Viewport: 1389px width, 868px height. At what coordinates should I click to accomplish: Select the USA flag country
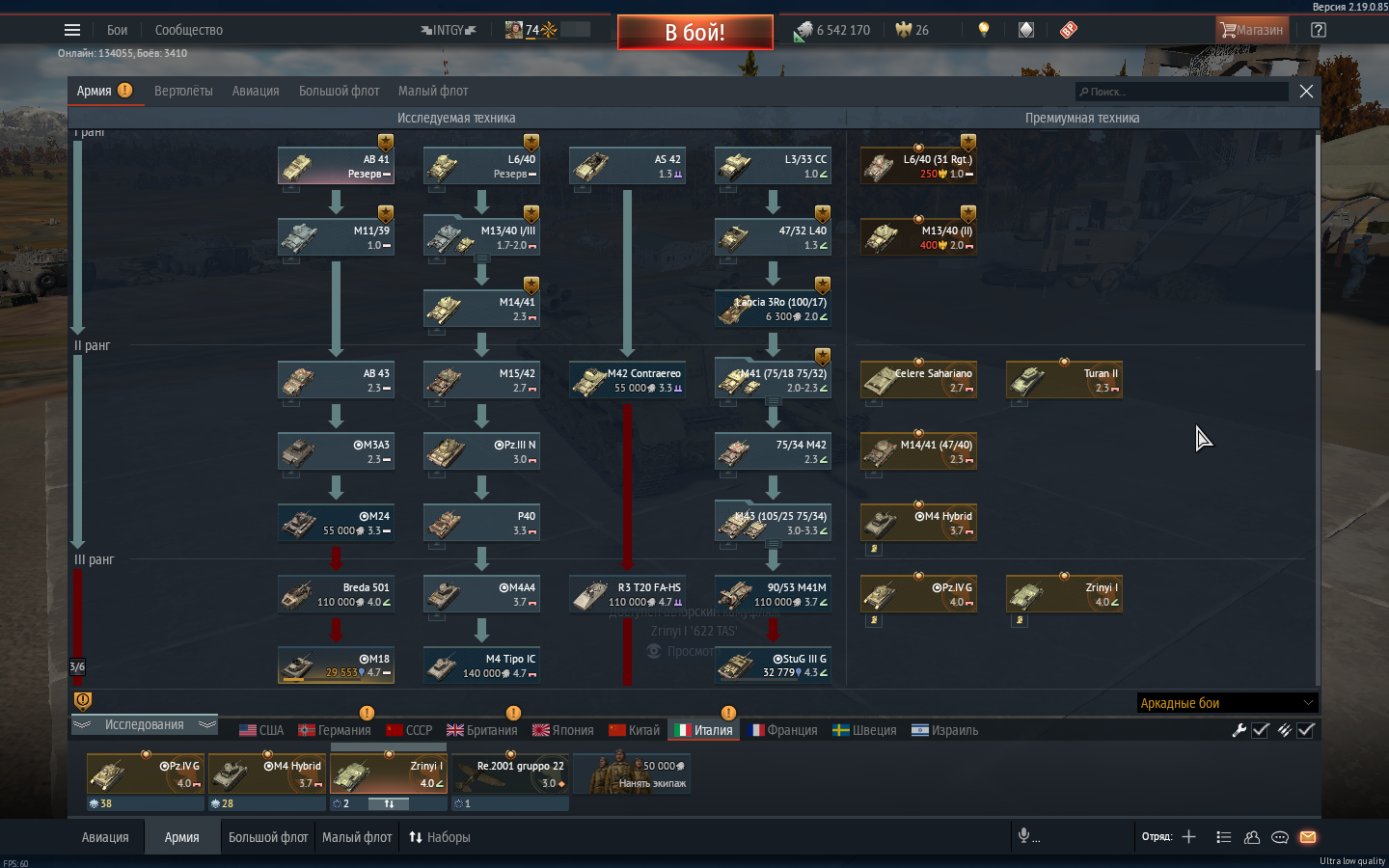point(261,730)
